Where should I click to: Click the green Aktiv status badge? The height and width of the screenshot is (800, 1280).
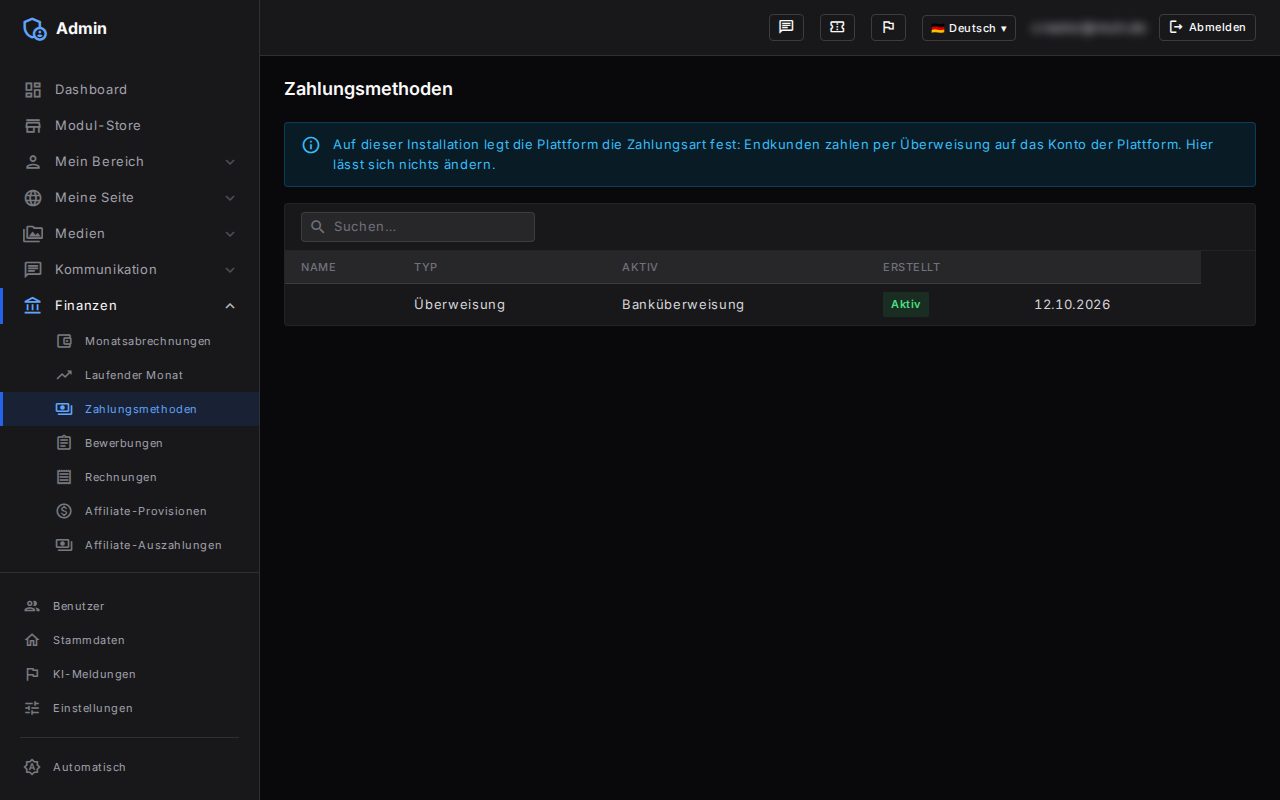(x=906, y=304)
